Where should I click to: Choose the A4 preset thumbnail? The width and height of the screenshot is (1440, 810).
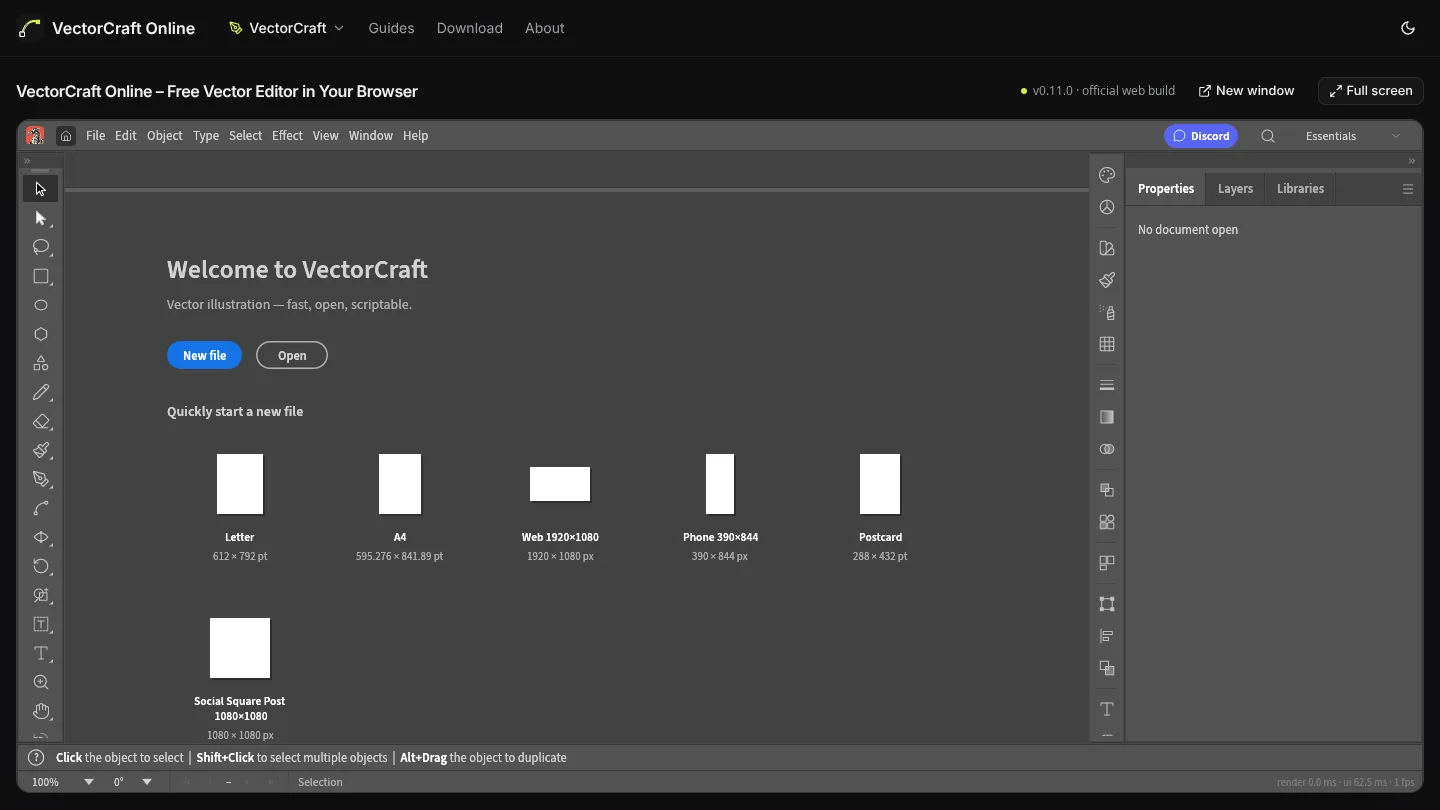pos(400,484)
